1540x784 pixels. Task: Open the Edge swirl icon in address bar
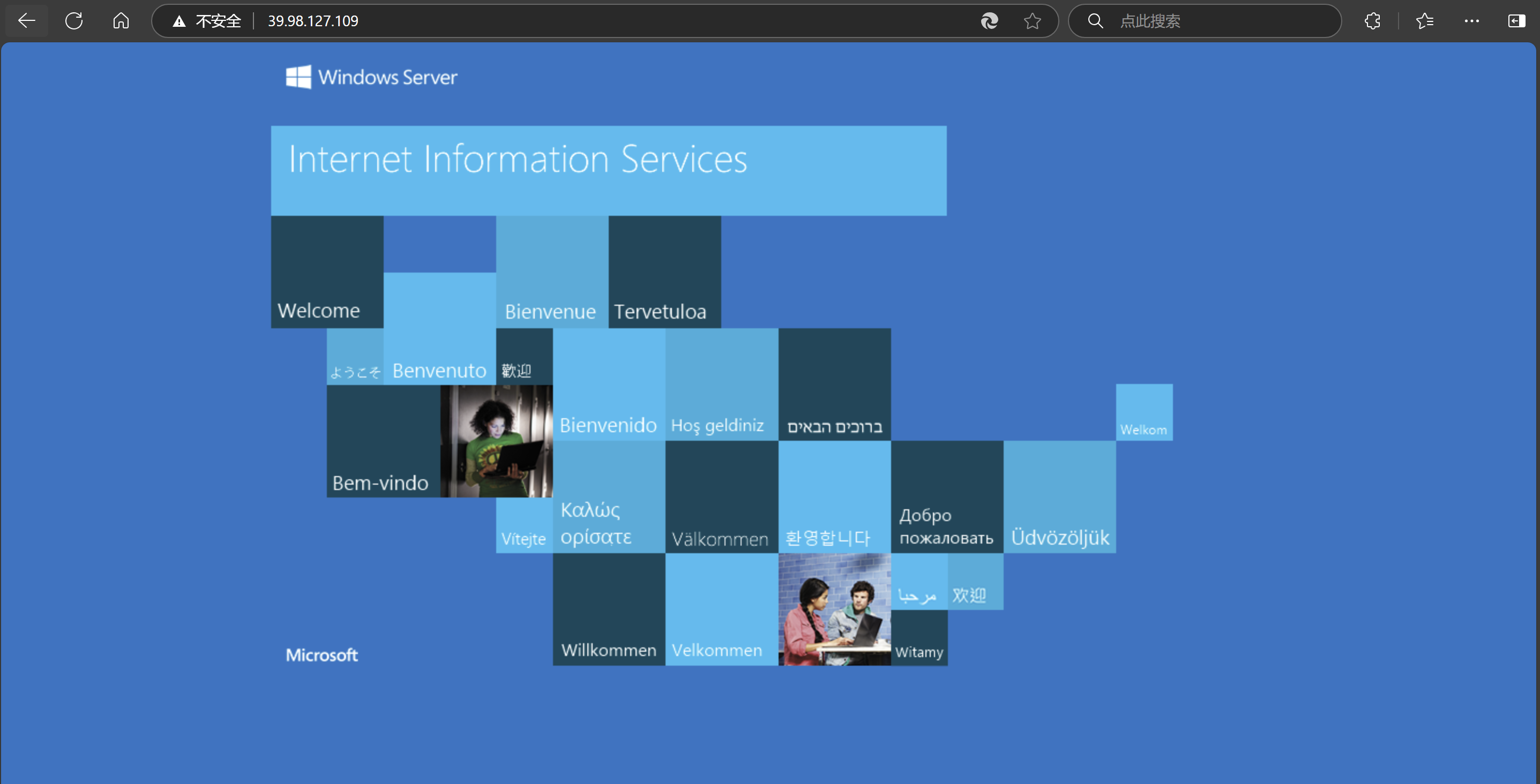[989, 21]
